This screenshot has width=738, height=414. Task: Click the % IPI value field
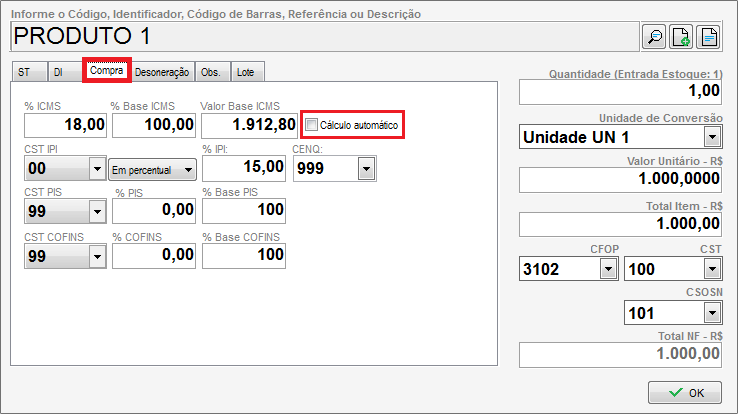pos(244,167)
